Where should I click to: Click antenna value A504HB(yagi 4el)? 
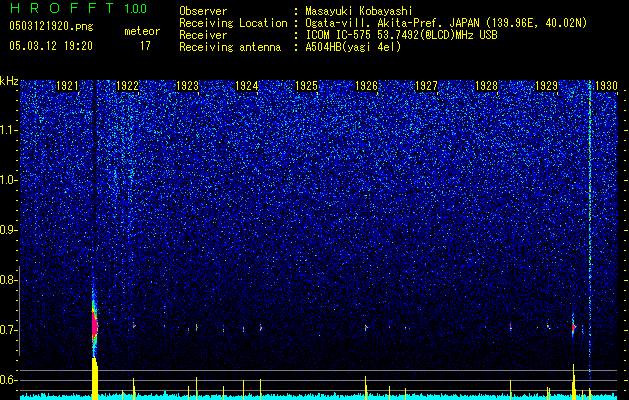tap(353, 47)
